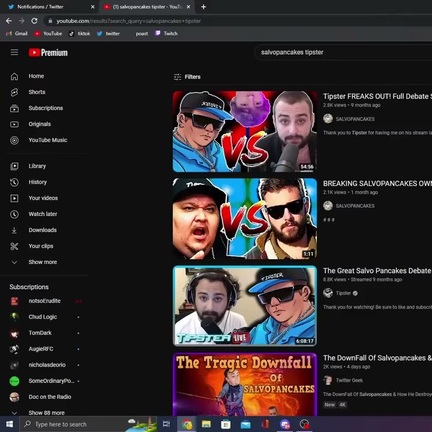This screenshot has width=432, height=432.
Task: Expand Show more in the sidebar
Action: (44, 262)
